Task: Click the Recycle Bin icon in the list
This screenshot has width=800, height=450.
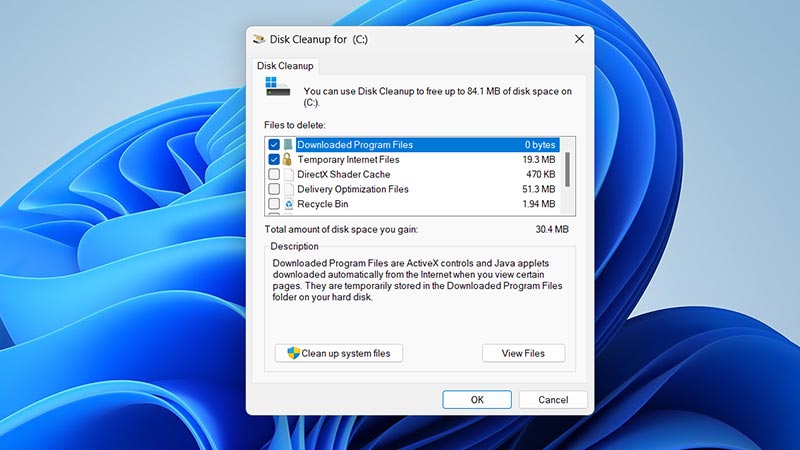Action: 289,204
